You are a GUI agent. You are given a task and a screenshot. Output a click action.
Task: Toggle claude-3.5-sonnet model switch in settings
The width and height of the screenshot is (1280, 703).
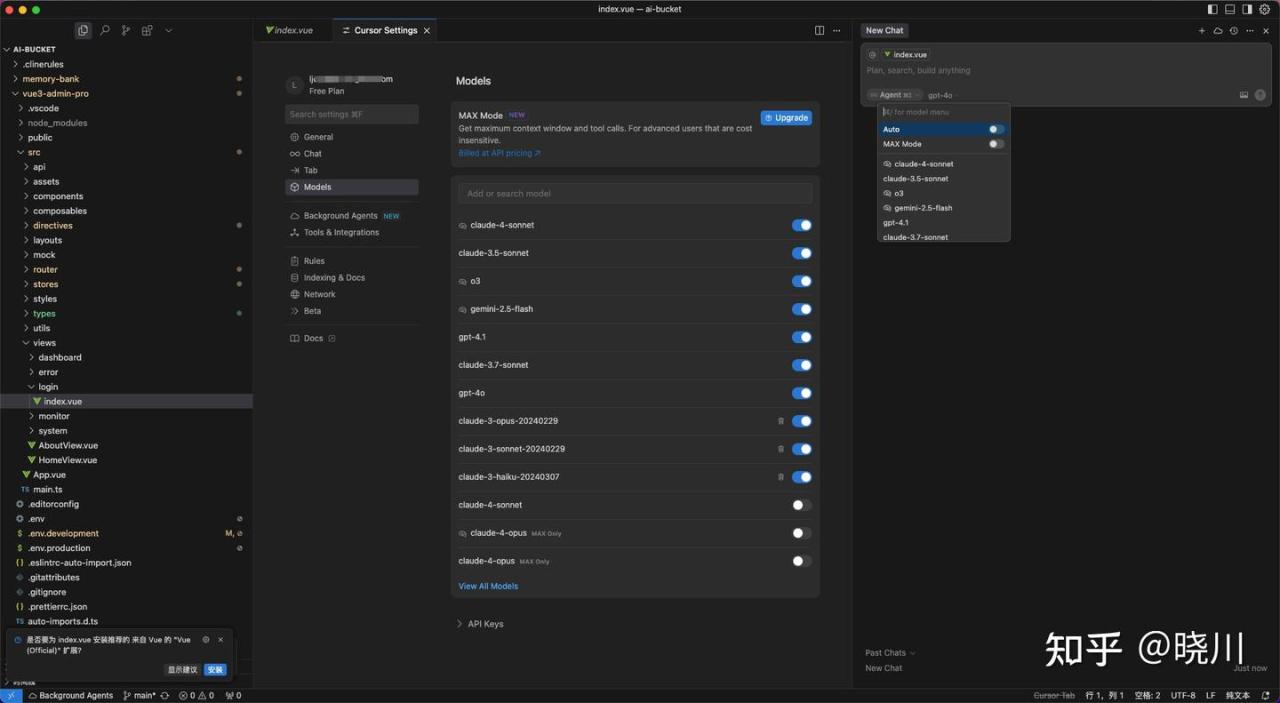tap(802, 253)
